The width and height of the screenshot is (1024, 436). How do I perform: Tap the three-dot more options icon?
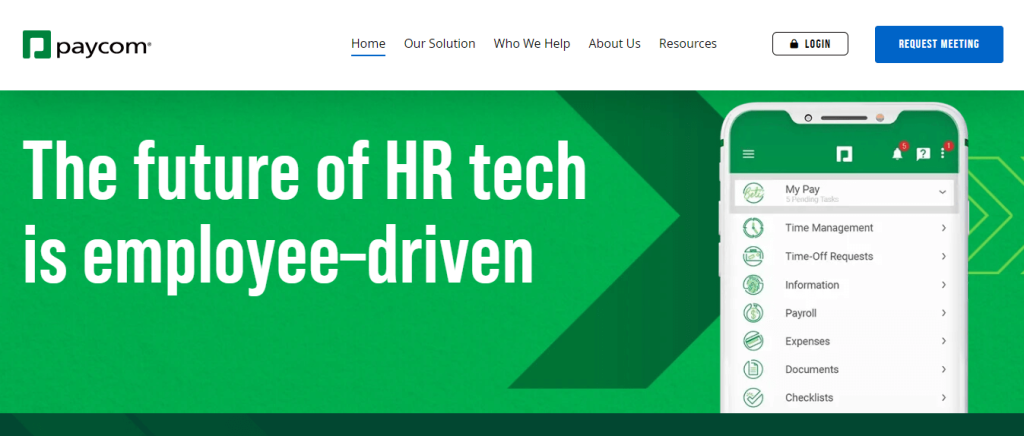tap(942, 153)
